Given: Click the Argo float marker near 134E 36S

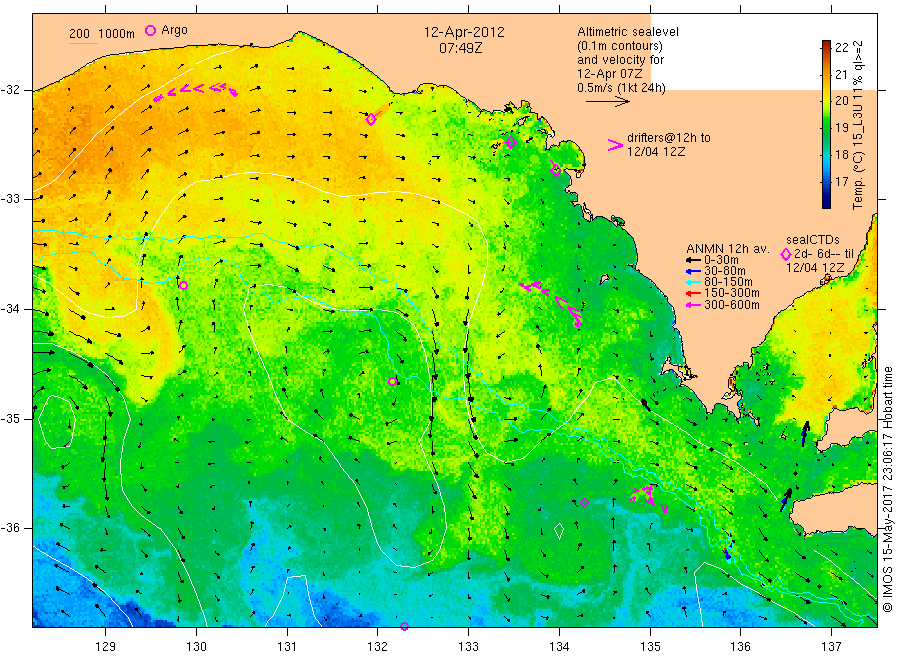Looking at the screenshot, I should (584, 502).
